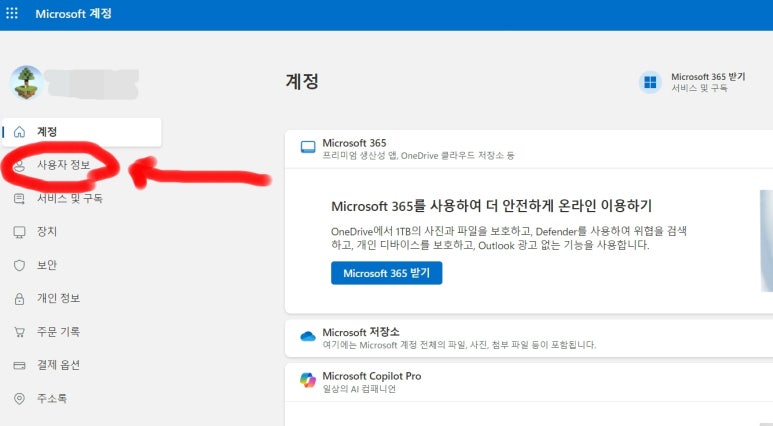Open 주소록 sidebar entry
Viewport: 773px width, 426px height.
[x=52, y=398]
